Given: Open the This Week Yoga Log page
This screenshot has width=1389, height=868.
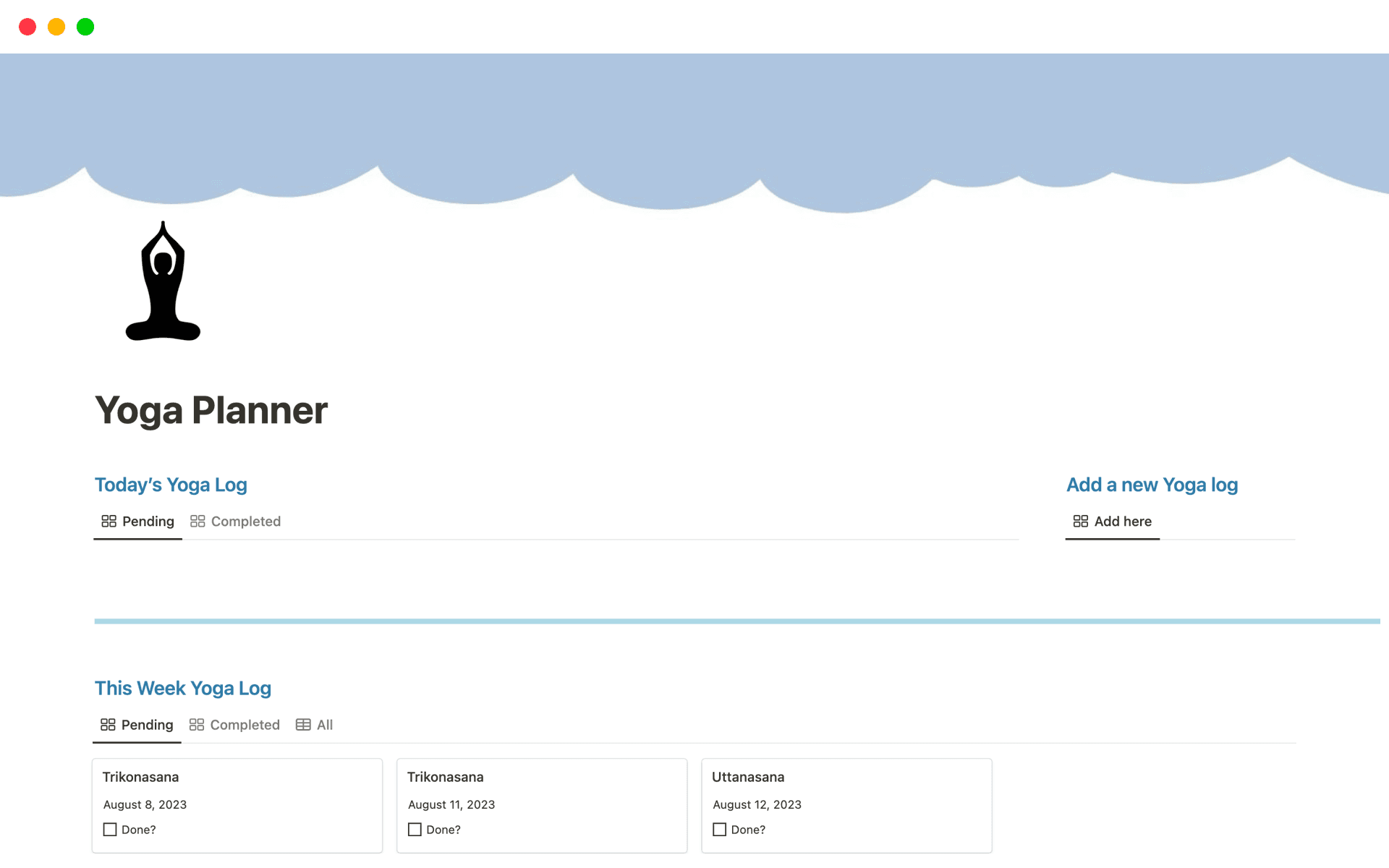Looking at the screenshot, I should point(183,688).
